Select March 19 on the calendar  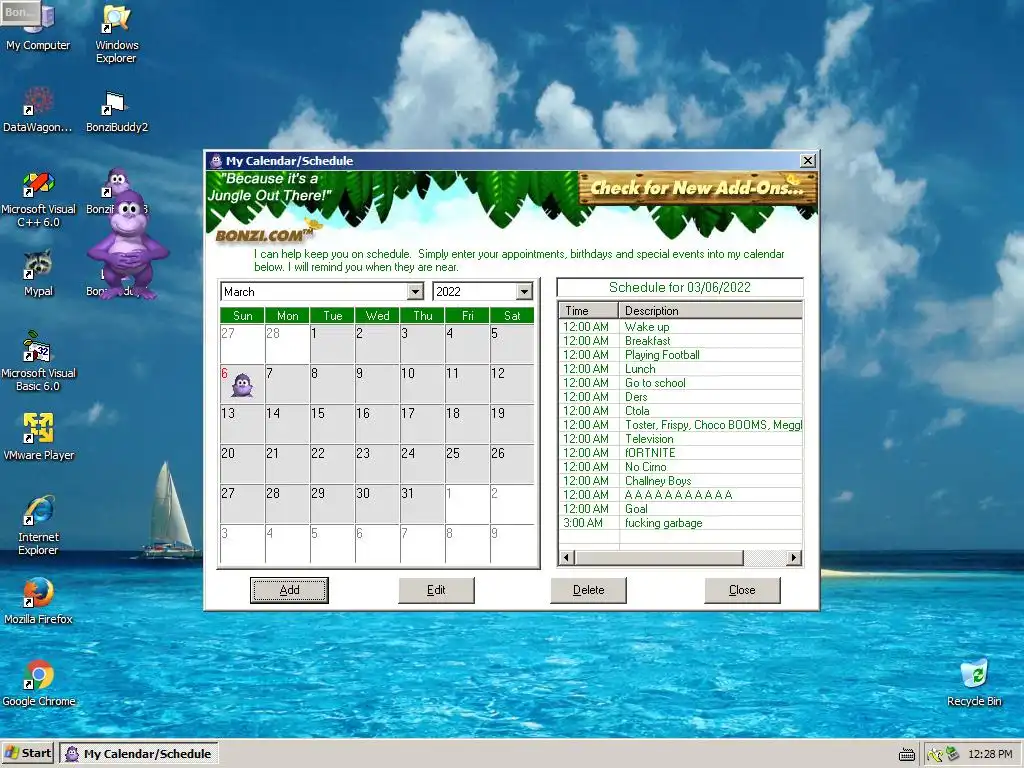[512, 424]
